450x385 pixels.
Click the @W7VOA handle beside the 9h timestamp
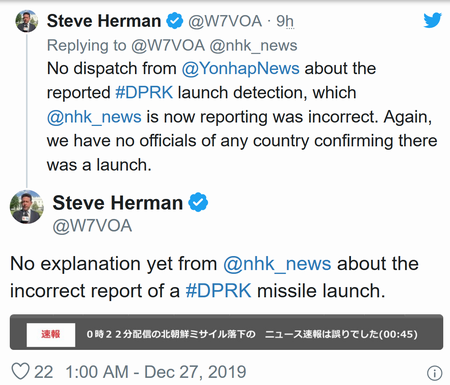tap(225, 21)
